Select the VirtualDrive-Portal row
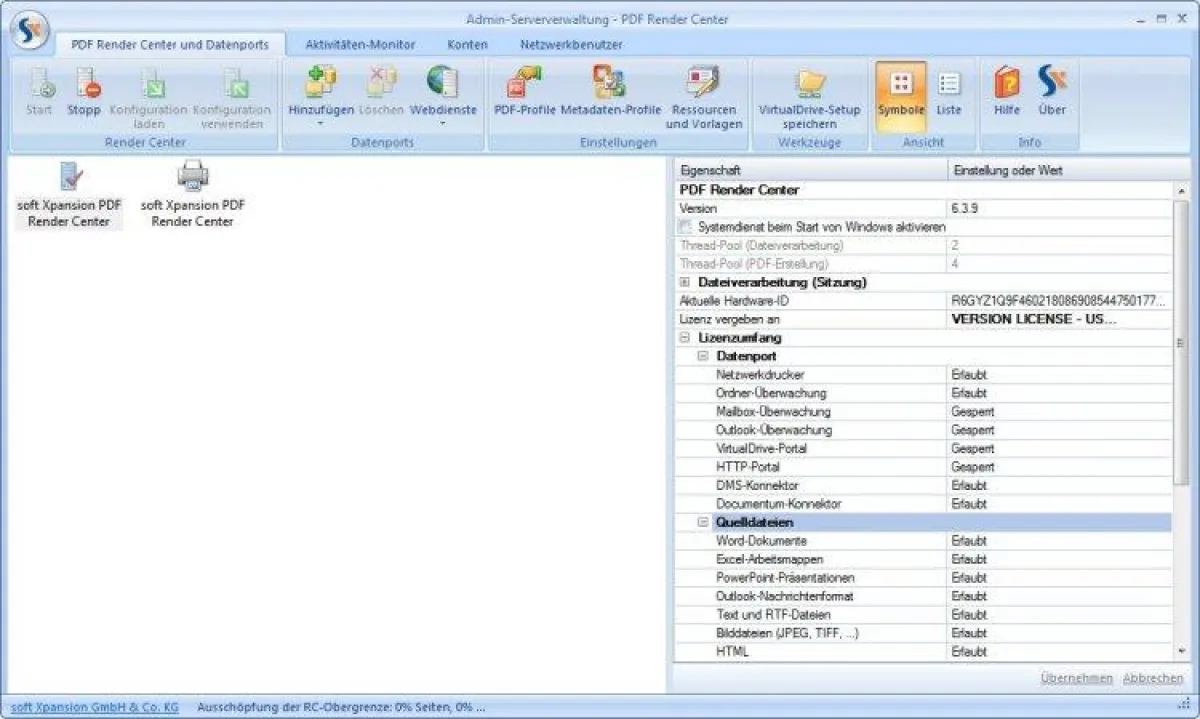This screenshot has height=719, width=1200. click(x=923, y=449)
